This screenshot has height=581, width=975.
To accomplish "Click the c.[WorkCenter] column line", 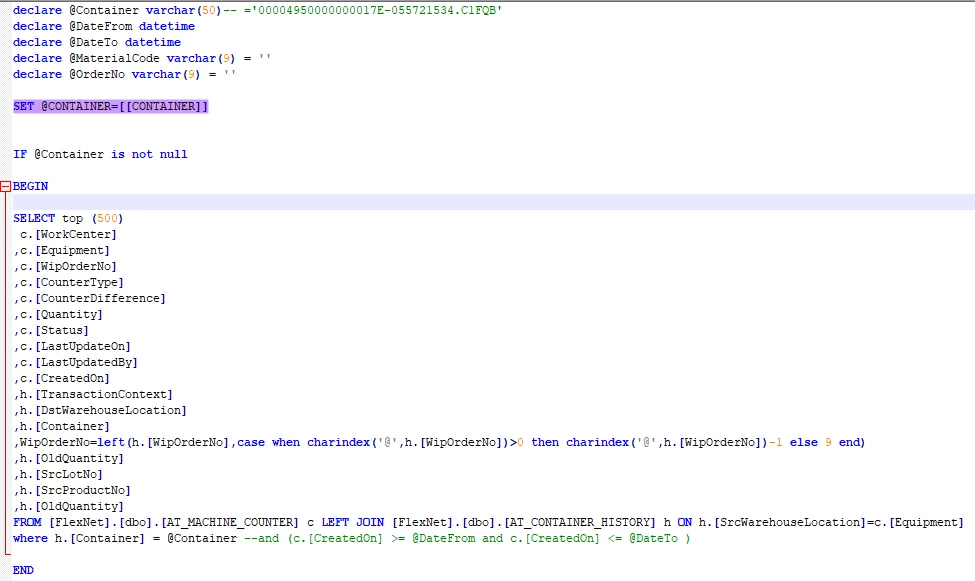I will click(68, 235).
